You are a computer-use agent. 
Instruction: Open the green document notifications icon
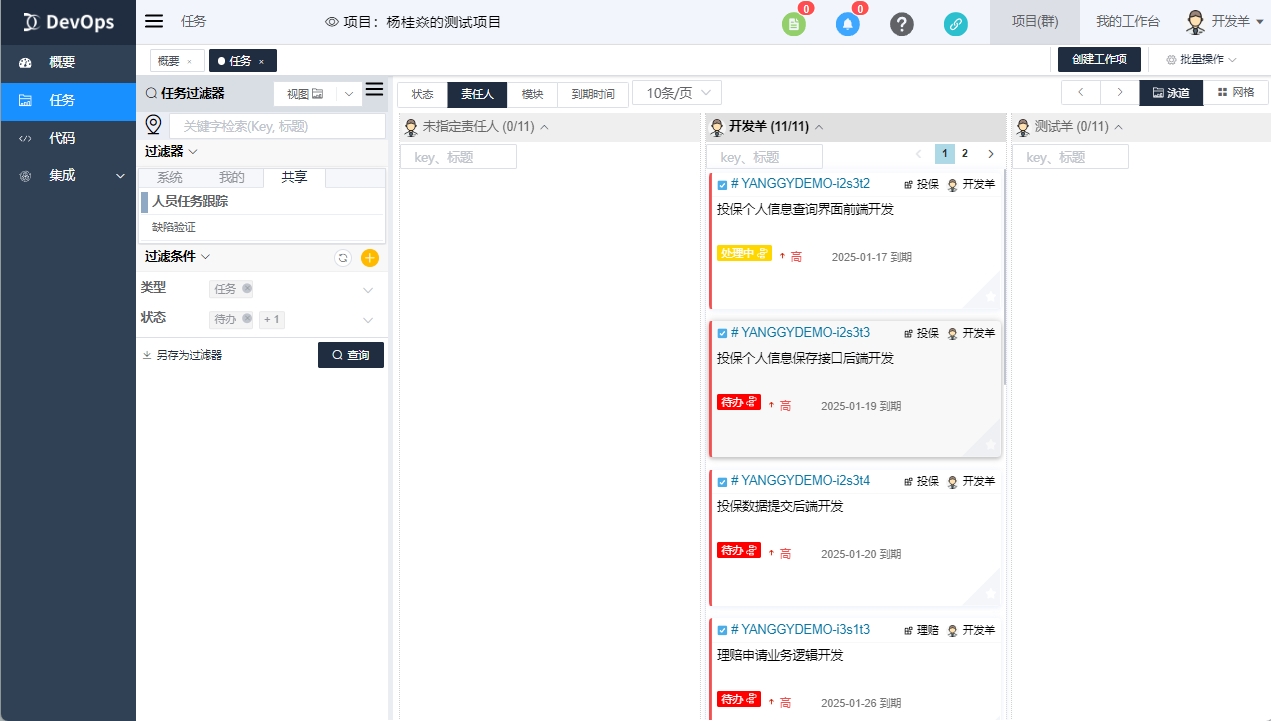pos(793,24)
